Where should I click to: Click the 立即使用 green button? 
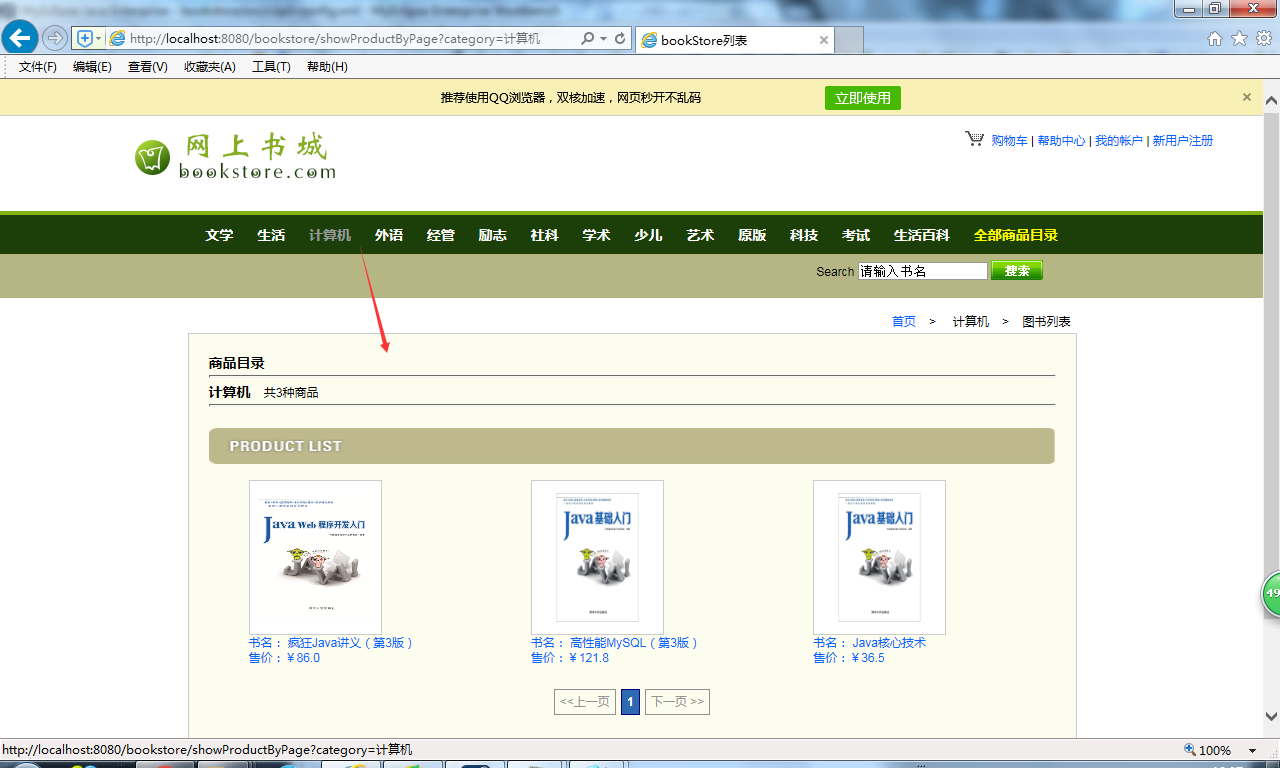tap(863, 97)
